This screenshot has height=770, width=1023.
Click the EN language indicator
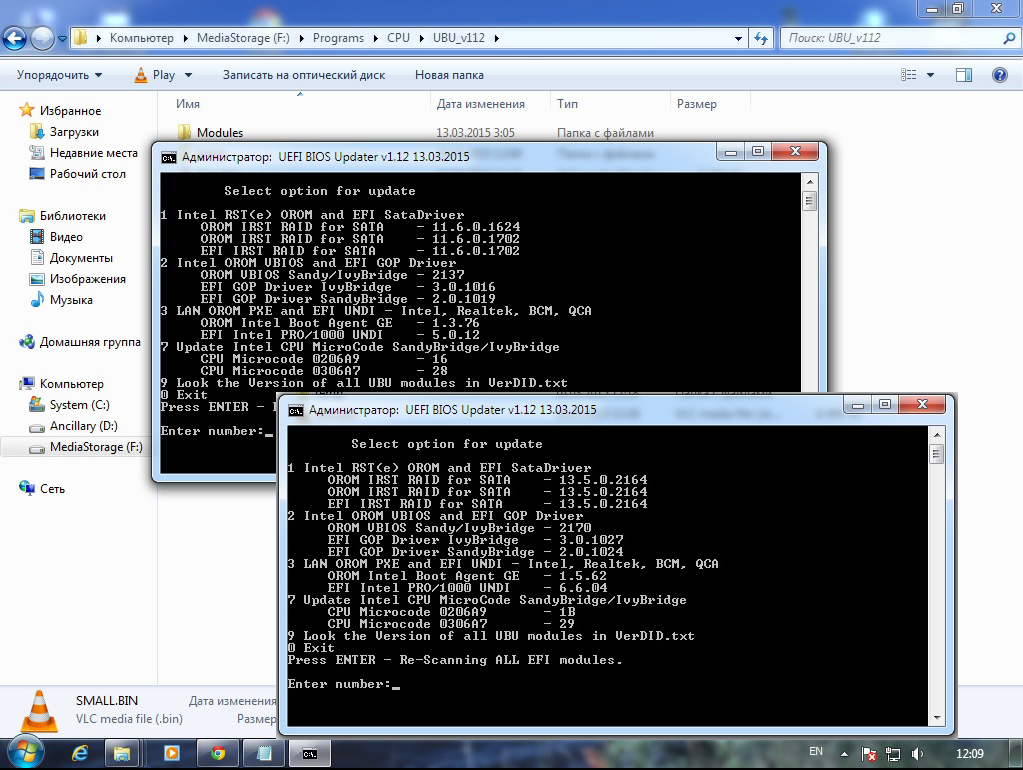tap(816, 752)
